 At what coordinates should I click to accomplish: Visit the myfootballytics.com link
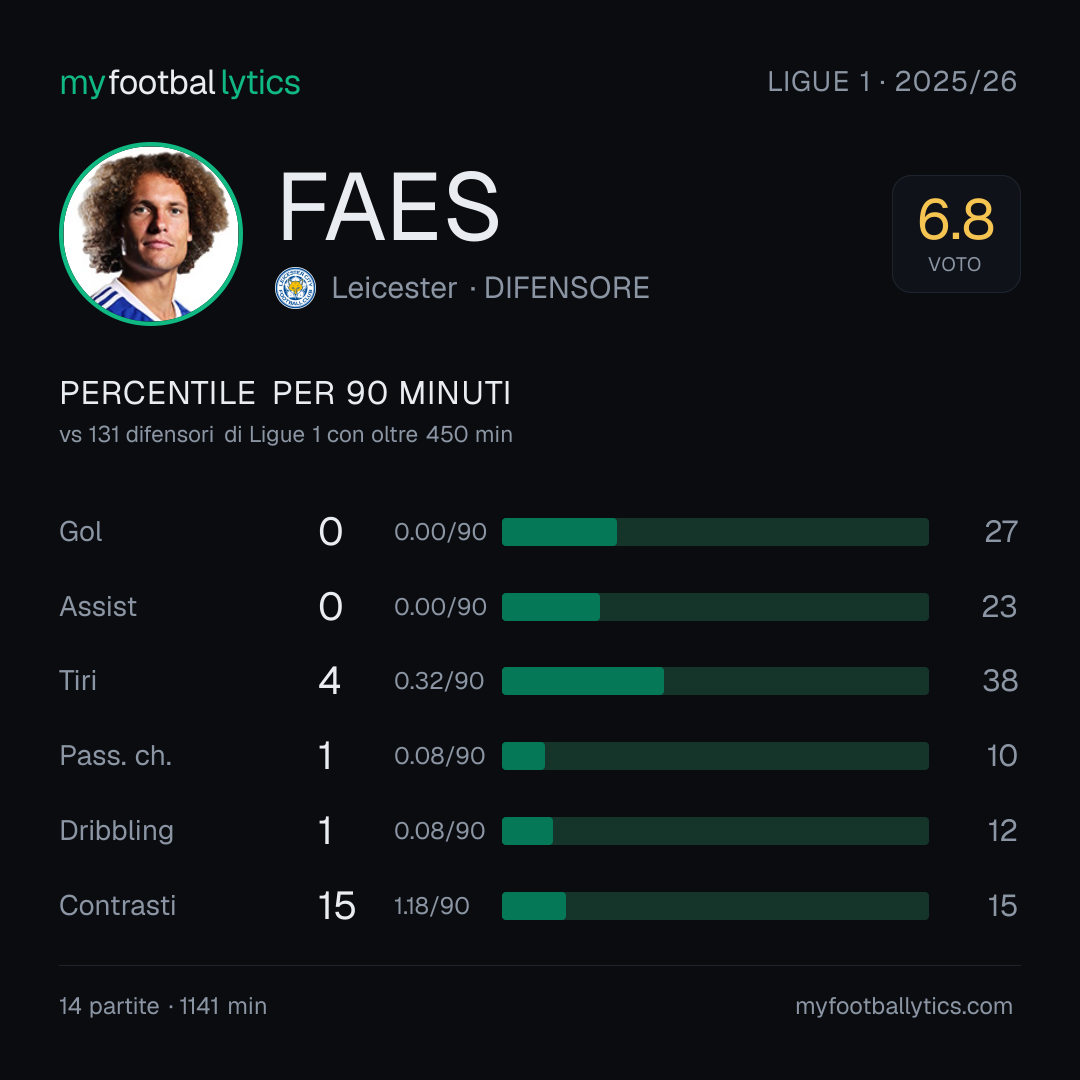click(x=904, y=1006)
